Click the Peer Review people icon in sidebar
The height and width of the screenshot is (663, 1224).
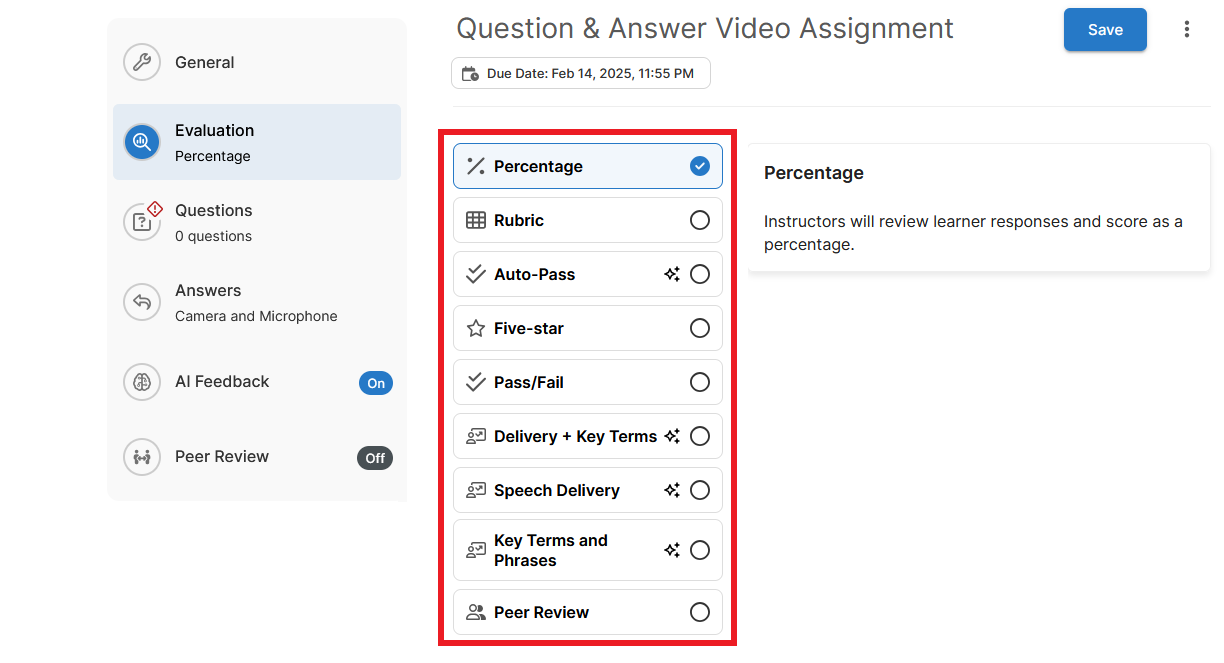click(142, 457)
